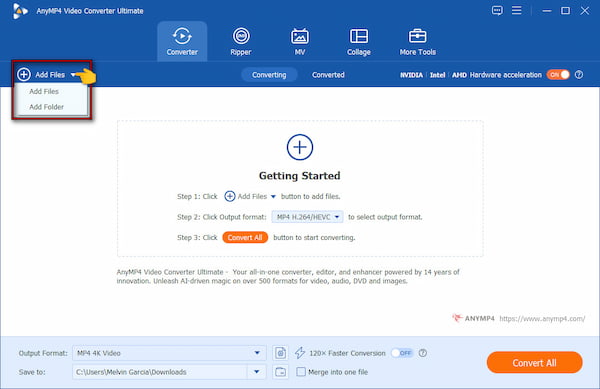The image size is (600, 389).
Task: Open the anymp4.com website link
Action: coord(542,319)
